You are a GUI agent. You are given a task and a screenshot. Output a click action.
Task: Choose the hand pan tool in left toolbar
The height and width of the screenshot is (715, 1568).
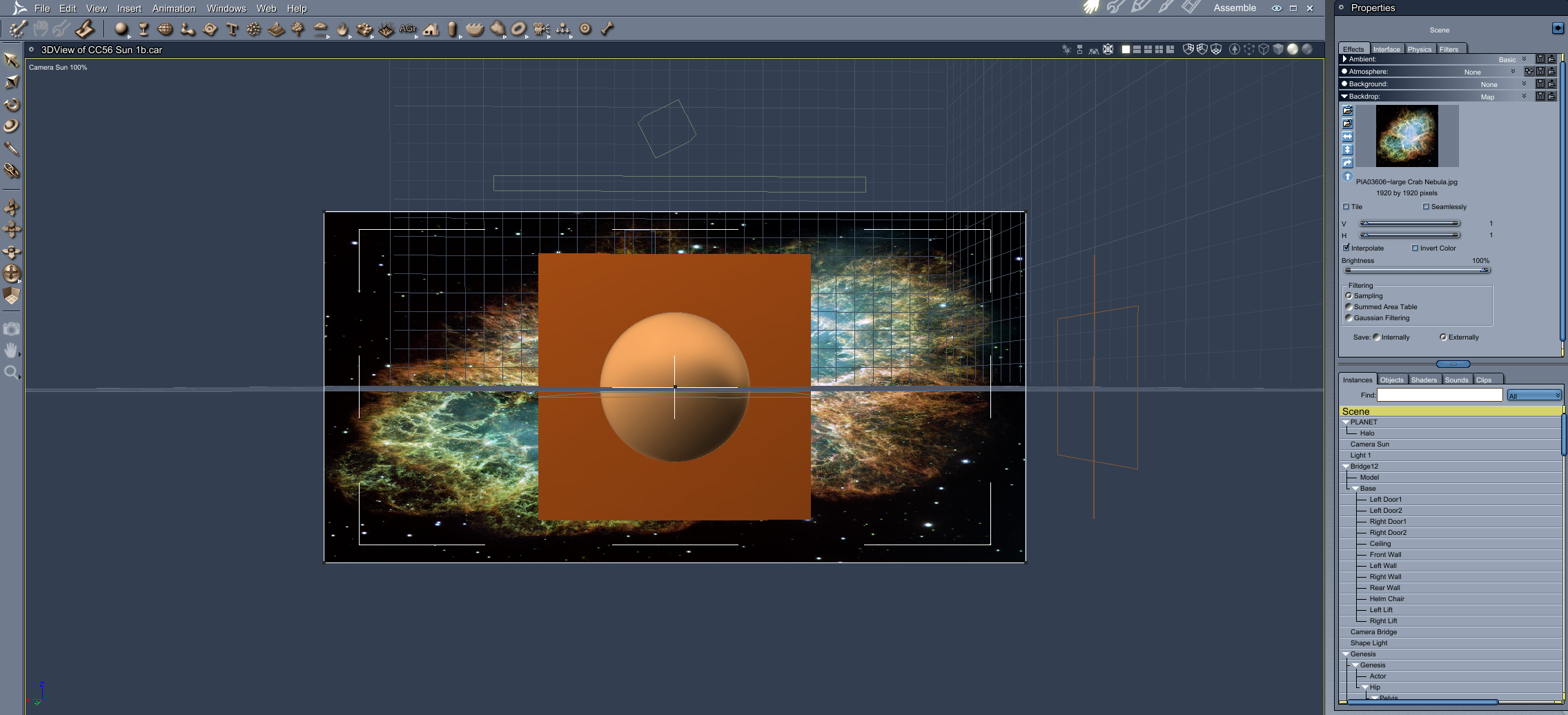click(11, 351)
